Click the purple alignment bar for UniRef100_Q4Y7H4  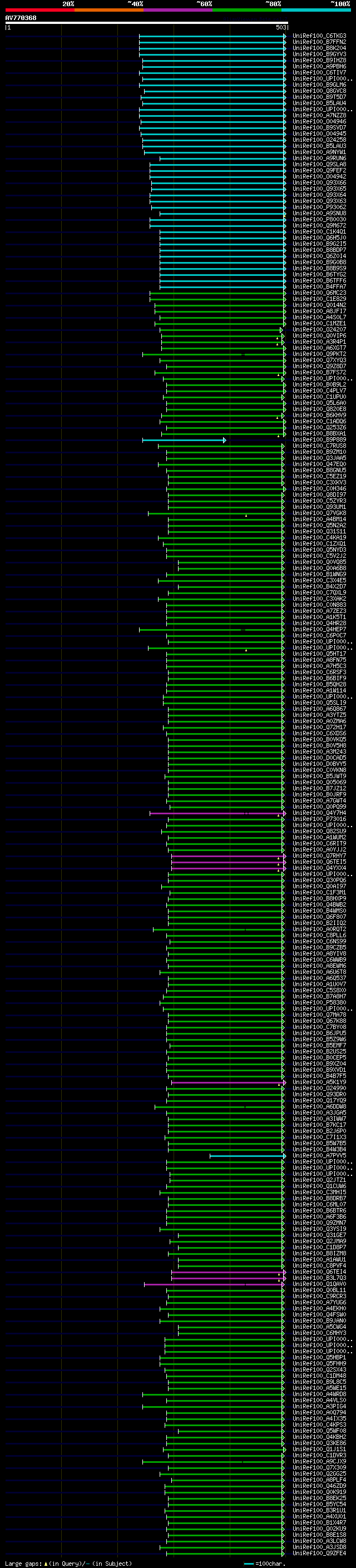pyautogui.click(x=218, y=813)
